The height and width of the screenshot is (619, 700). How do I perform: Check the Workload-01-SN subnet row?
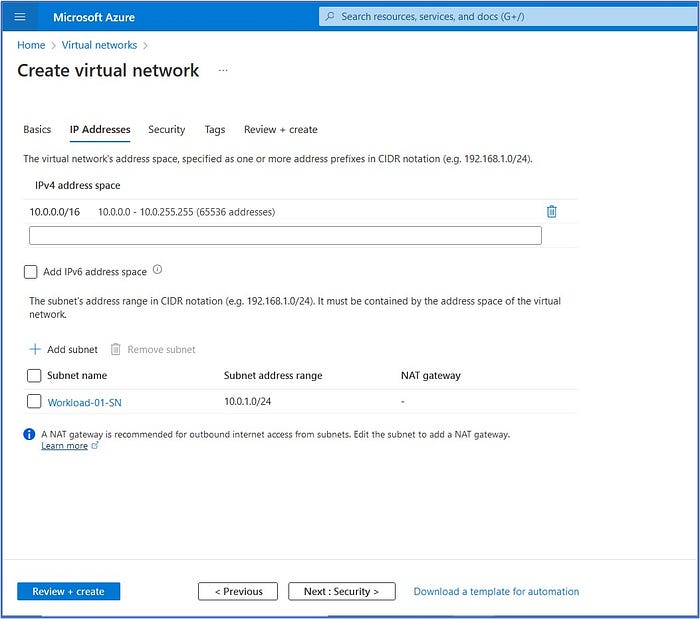pos(34,401)
